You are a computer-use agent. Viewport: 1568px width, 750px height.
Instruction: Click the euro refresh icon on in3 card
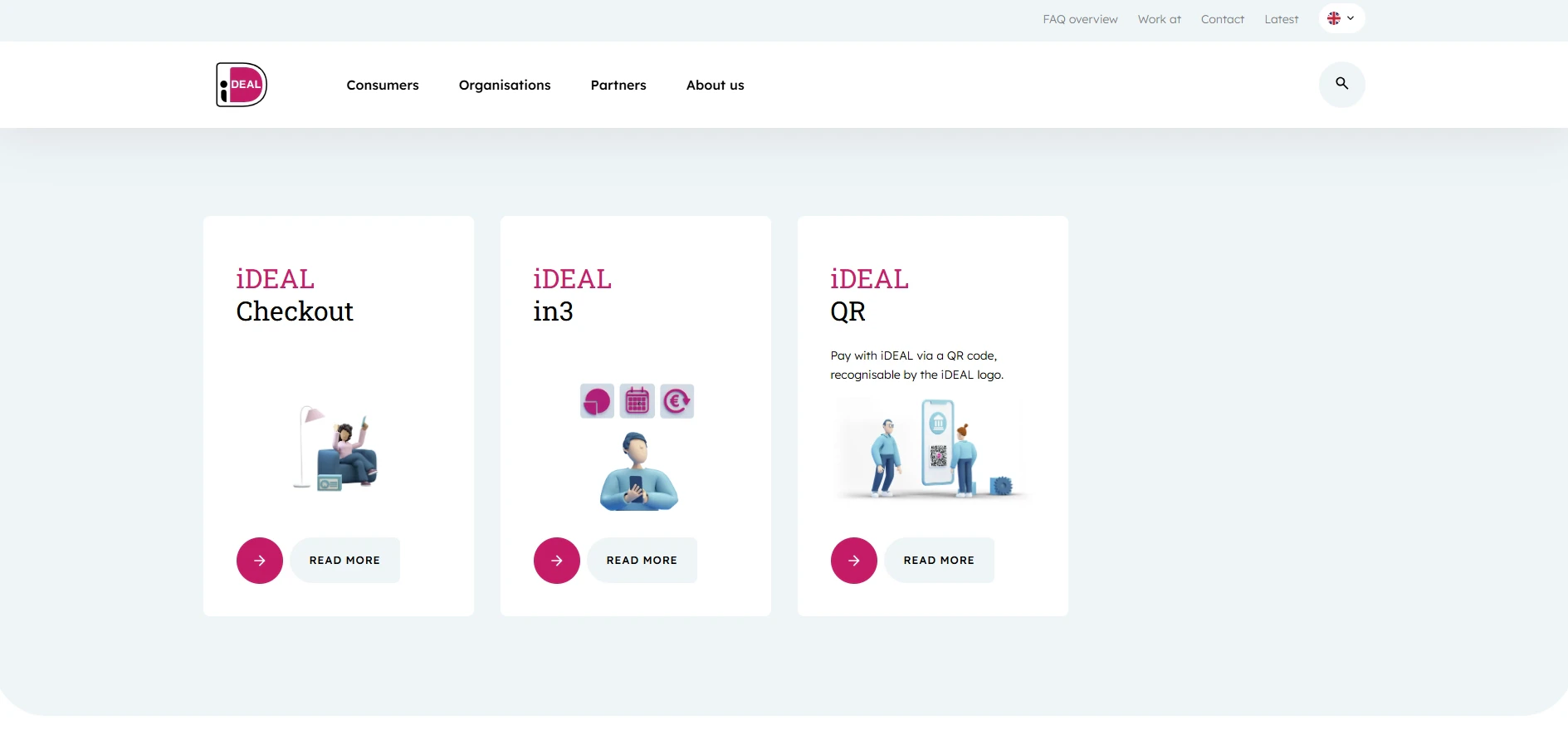[677, 401]
